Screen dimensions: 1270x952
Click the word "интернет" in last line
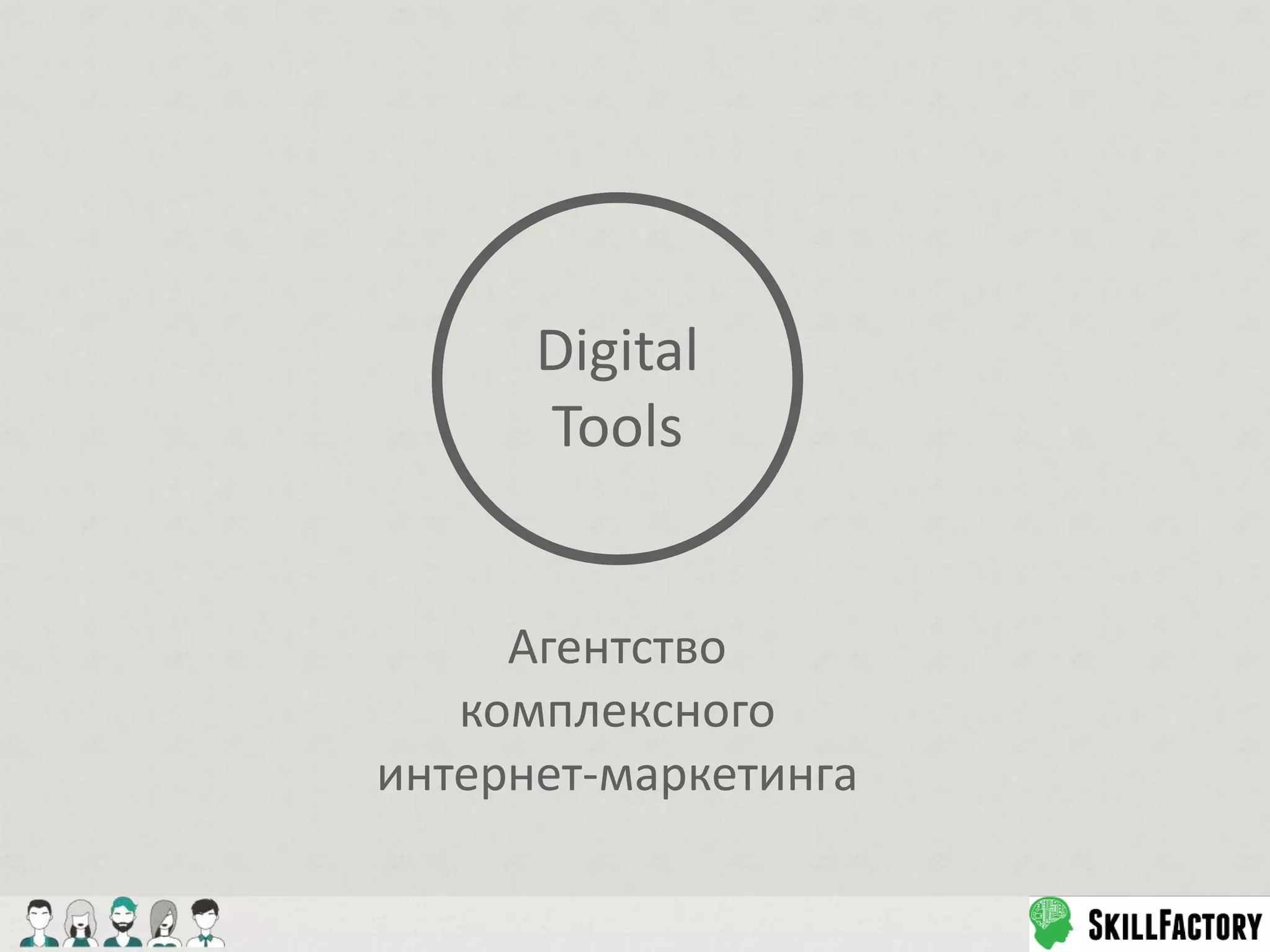[x=479, y=775]
